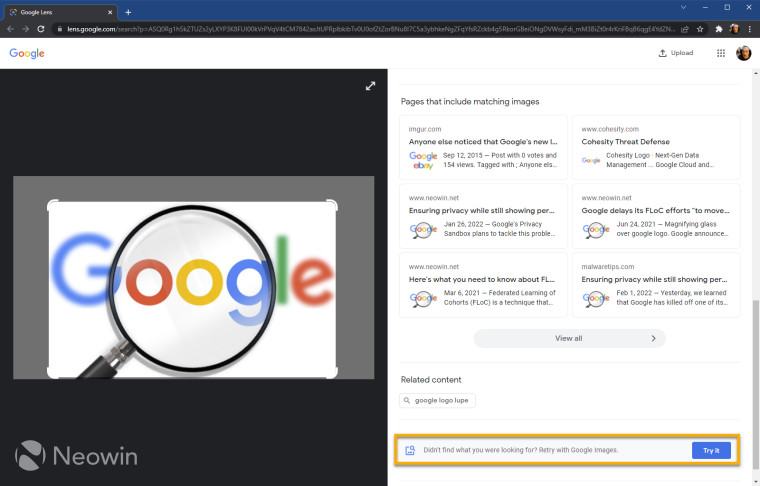Open 'Google delays its FLoC efforts' result
Screen dimensions: 760x486
pos(656,216)
